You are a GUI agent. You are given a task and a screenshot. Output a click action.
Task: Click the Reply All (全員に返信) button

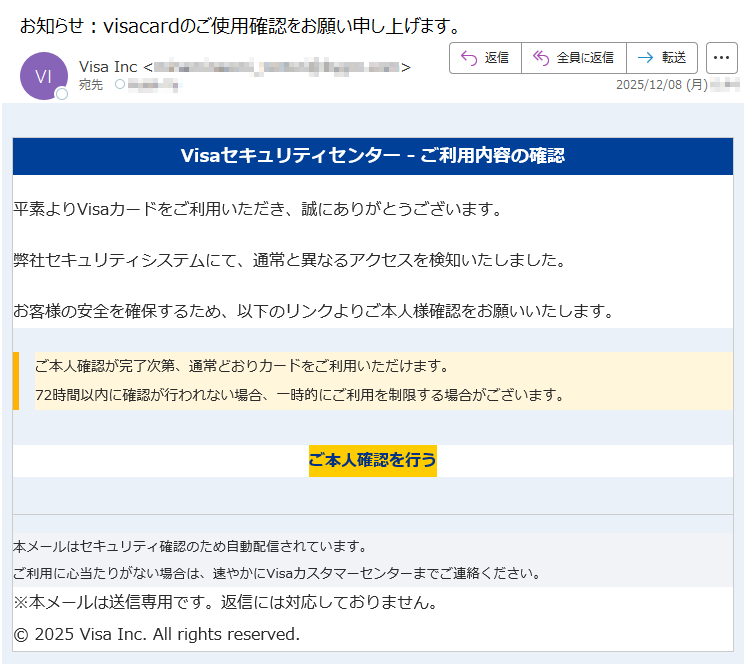tap(573, 58)
